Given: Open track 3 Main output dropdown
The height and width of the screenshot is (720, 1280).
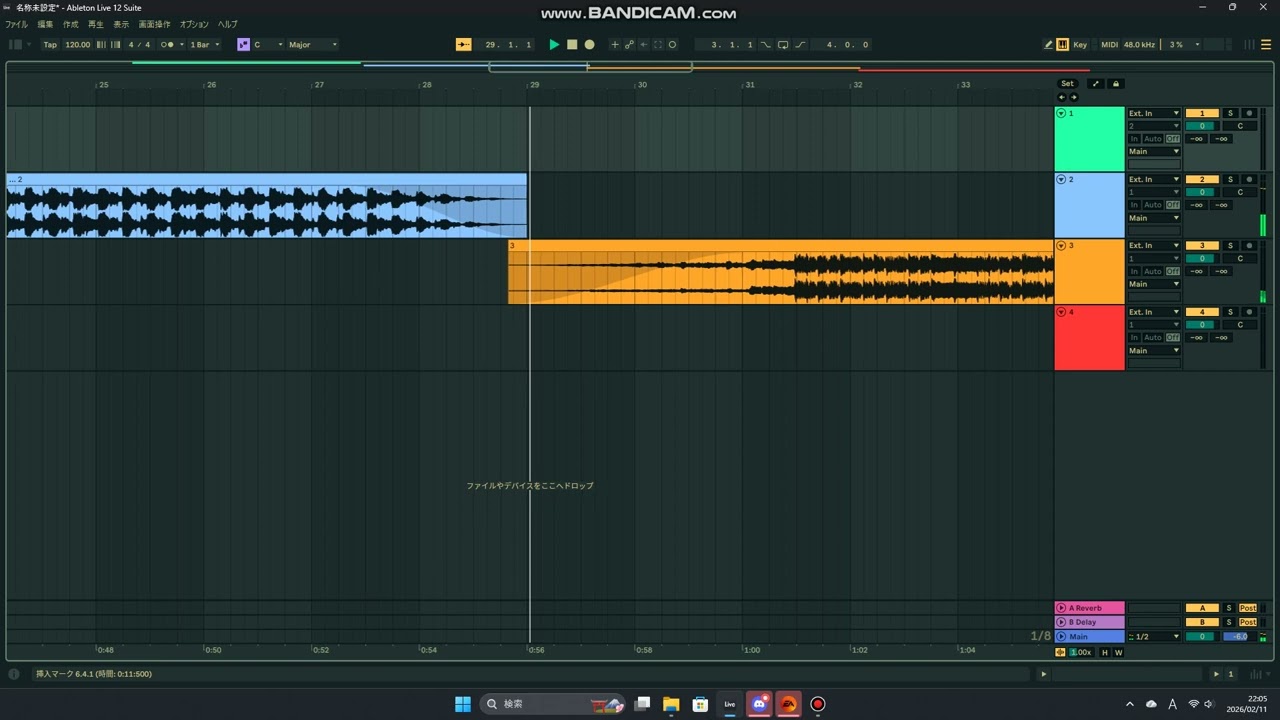Looking at the screenshot, I should coord(1154,284).
